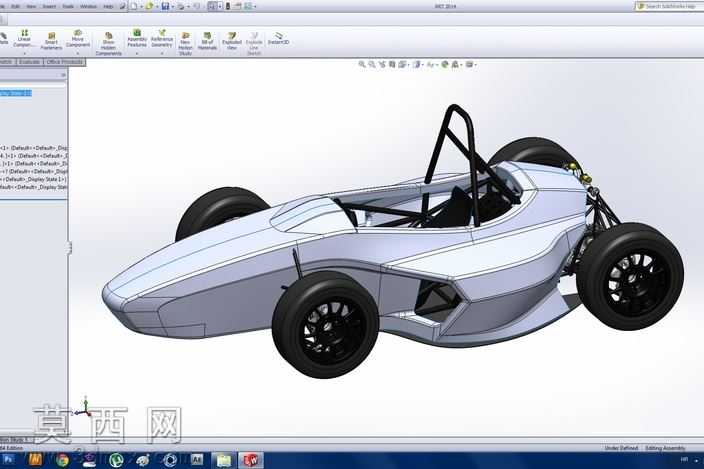Open Reference Geometry tool
704x469 pixels.
(x=162, y=39)
